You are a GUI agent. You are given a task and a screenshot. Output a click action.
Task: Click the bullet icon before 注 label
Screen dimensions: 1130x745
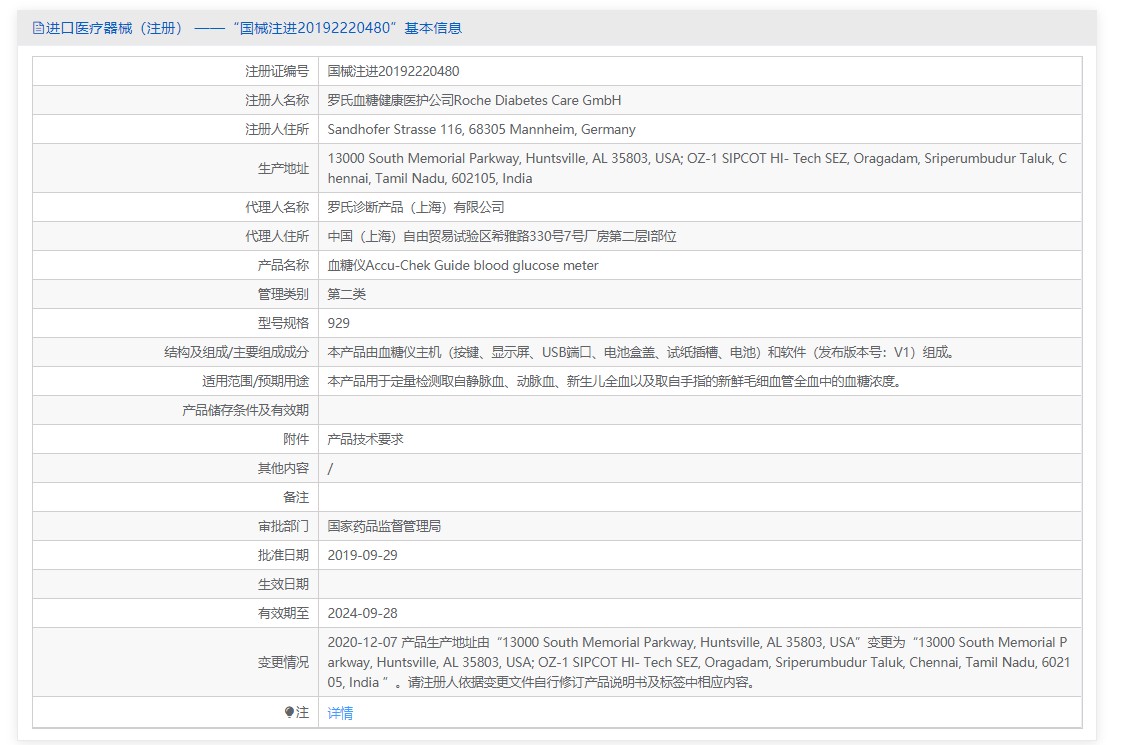289,713
